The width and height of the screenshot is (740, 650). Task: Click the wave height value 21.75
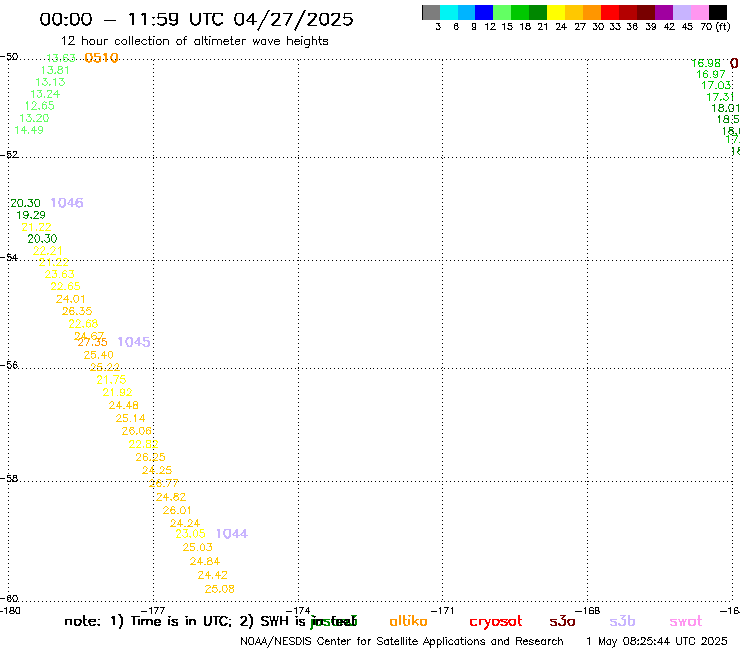point(111,380)
